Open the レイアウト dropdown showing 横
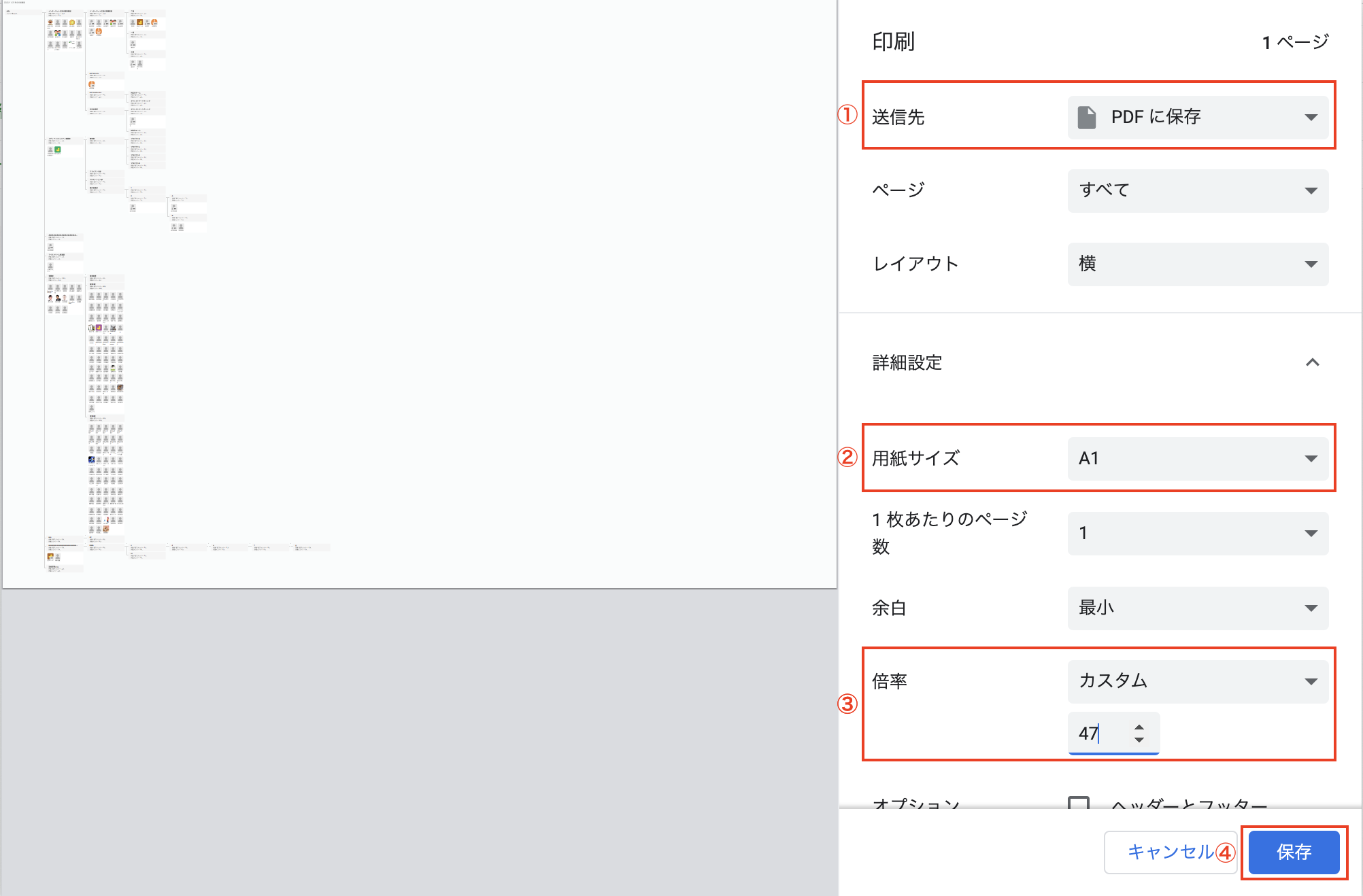 [x=1197, y=264]
